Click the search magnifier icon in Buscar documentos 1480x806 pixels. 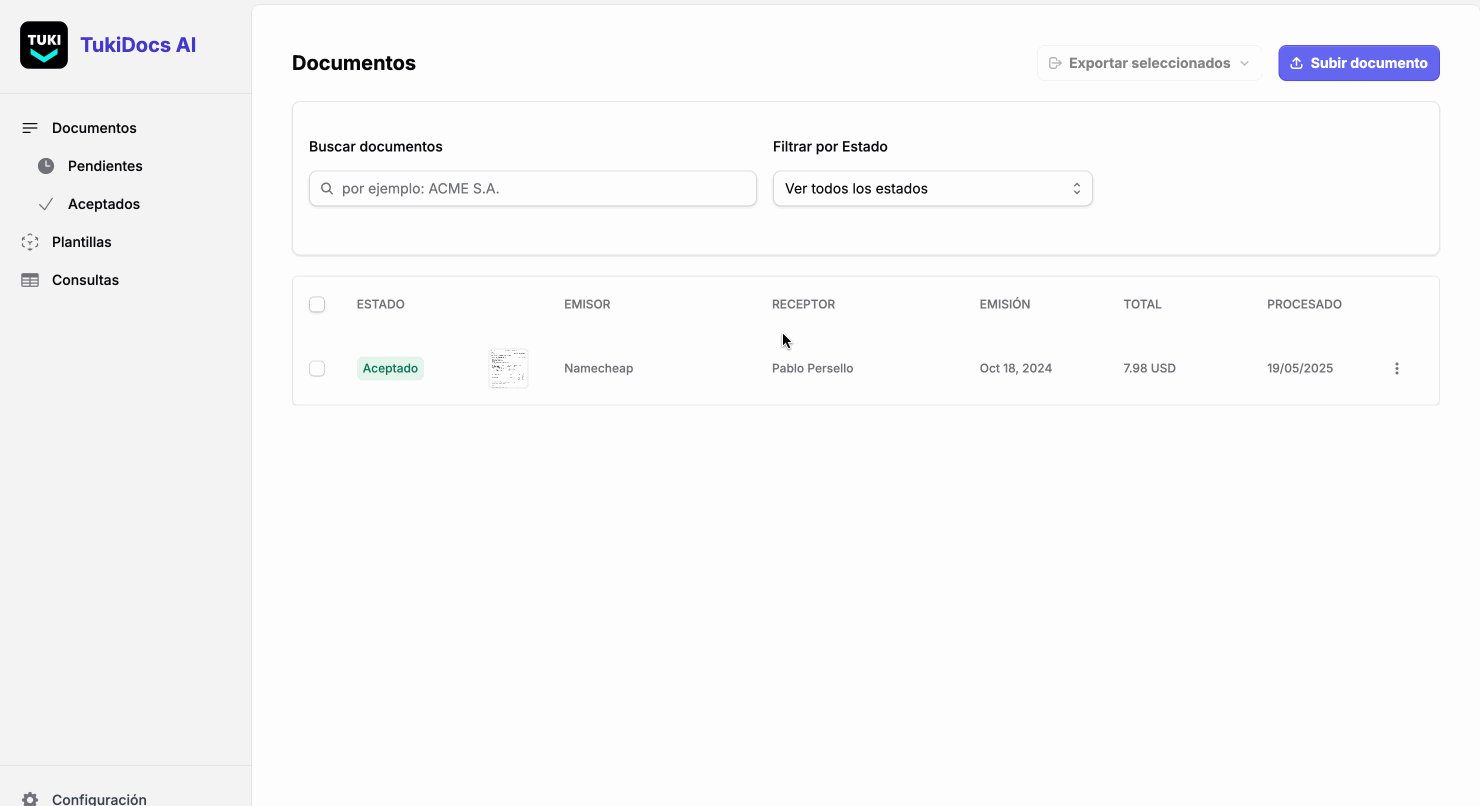point(326,188)
